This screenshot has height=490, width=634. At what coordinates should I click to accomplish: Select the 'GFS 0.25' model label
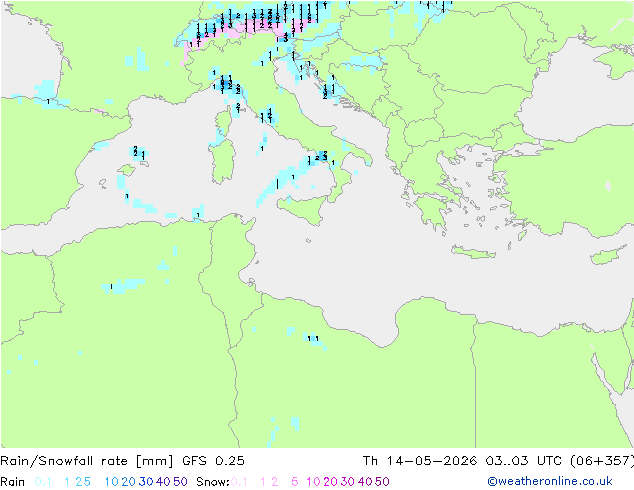pos(213,461)
